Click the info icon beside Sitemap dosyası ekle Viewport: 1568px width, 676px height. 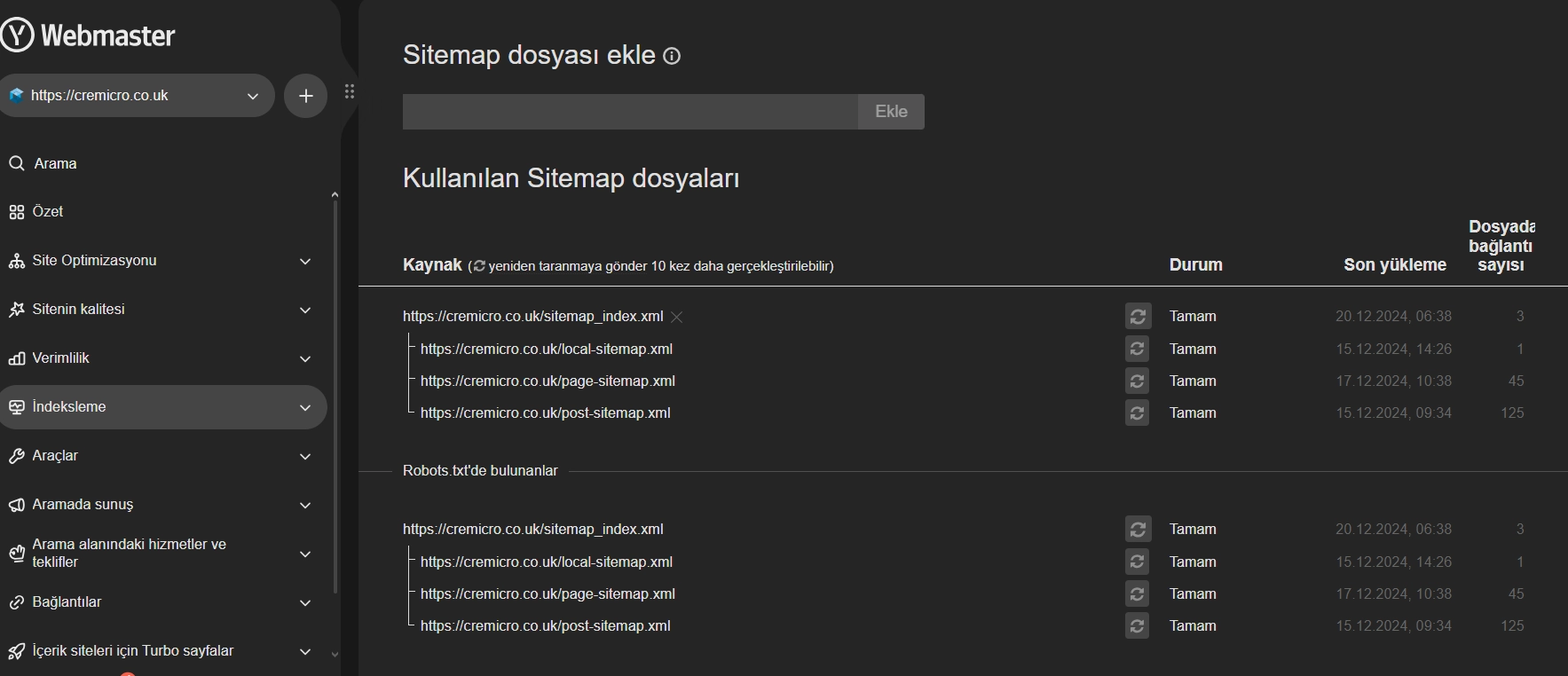(672, 56)
